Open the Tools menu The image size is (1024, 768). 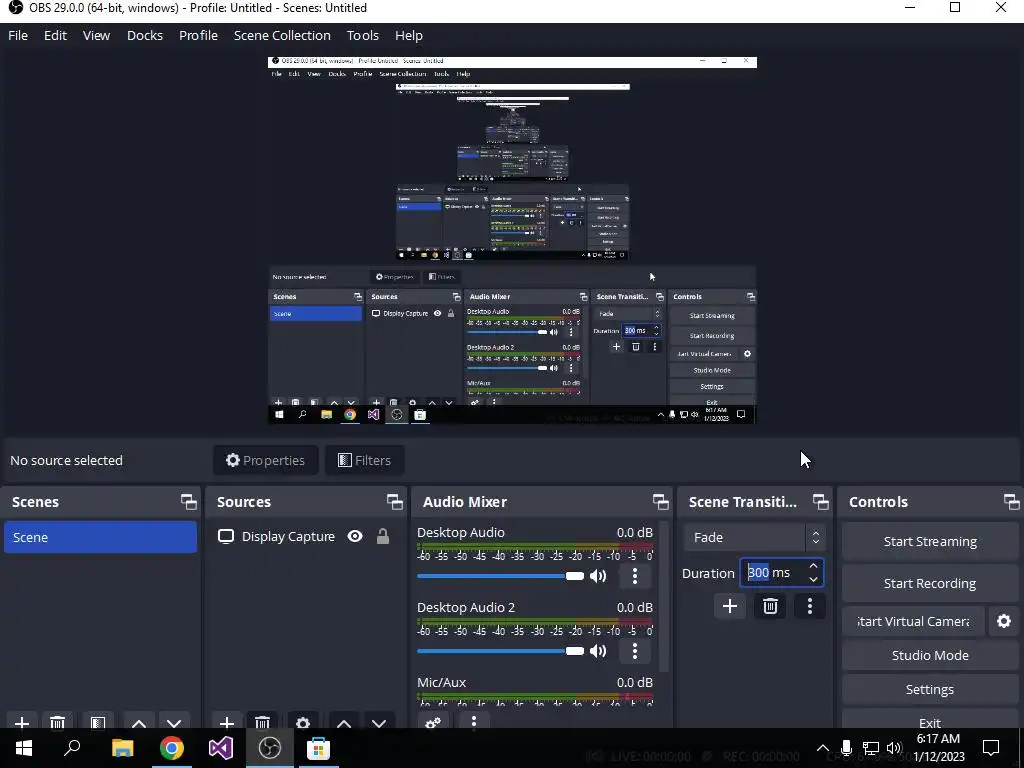coord(362,35)
